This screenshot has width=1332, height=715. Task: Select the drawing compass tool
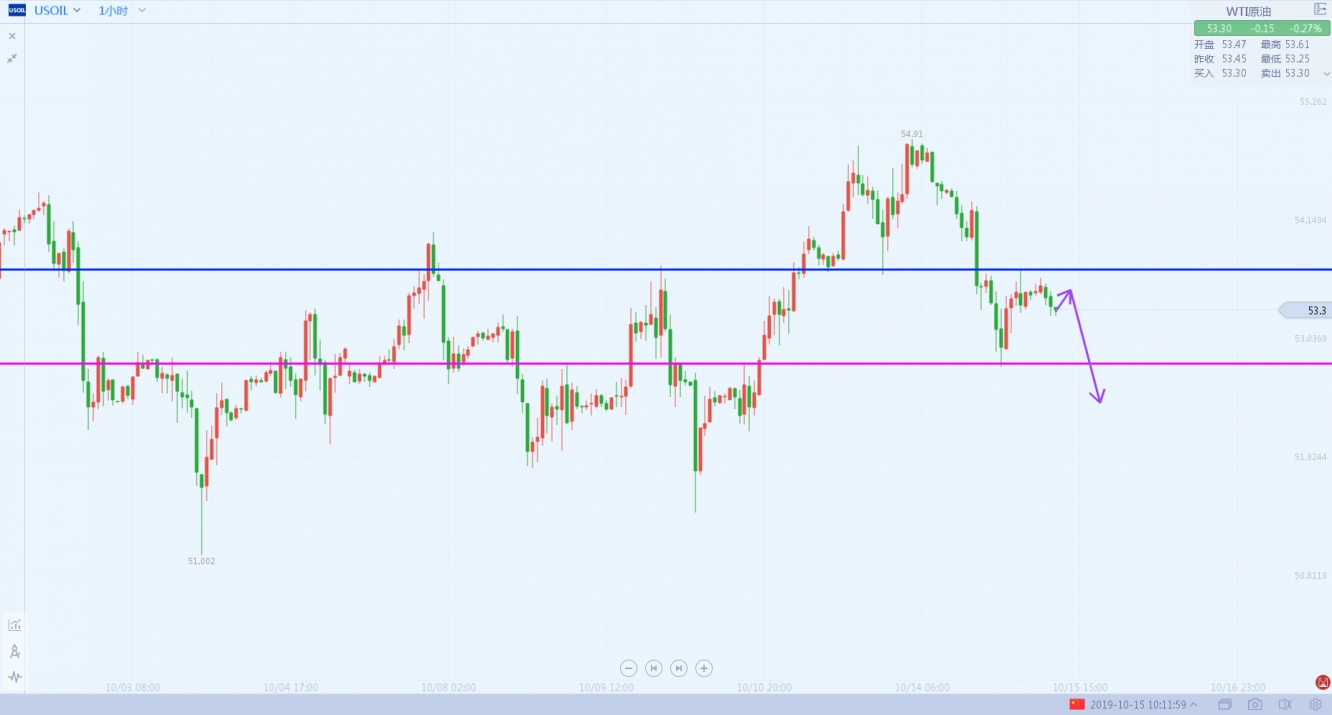pos(15,651)
